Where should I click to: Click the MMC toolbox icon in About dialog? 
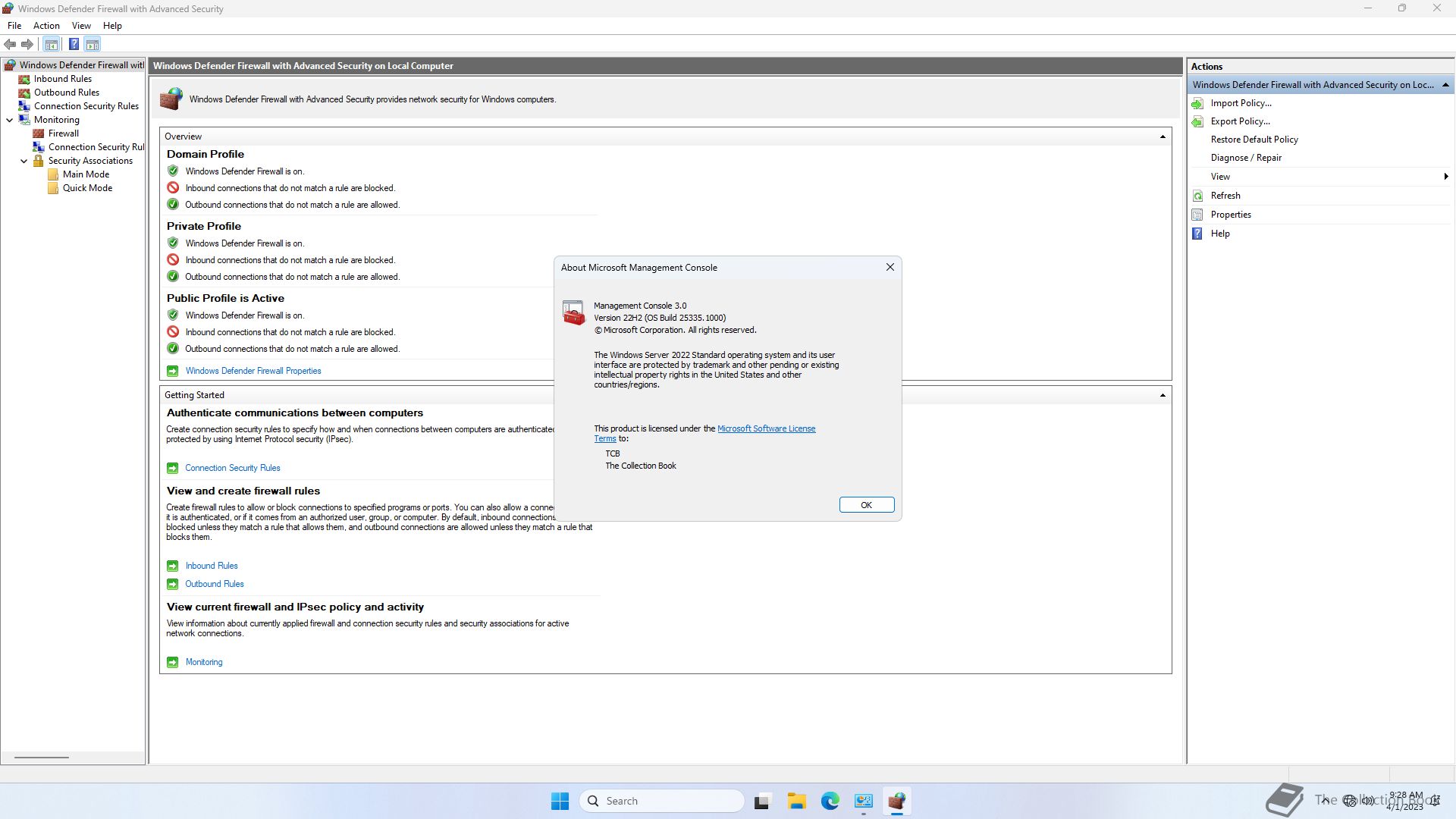tap(574, 312)
